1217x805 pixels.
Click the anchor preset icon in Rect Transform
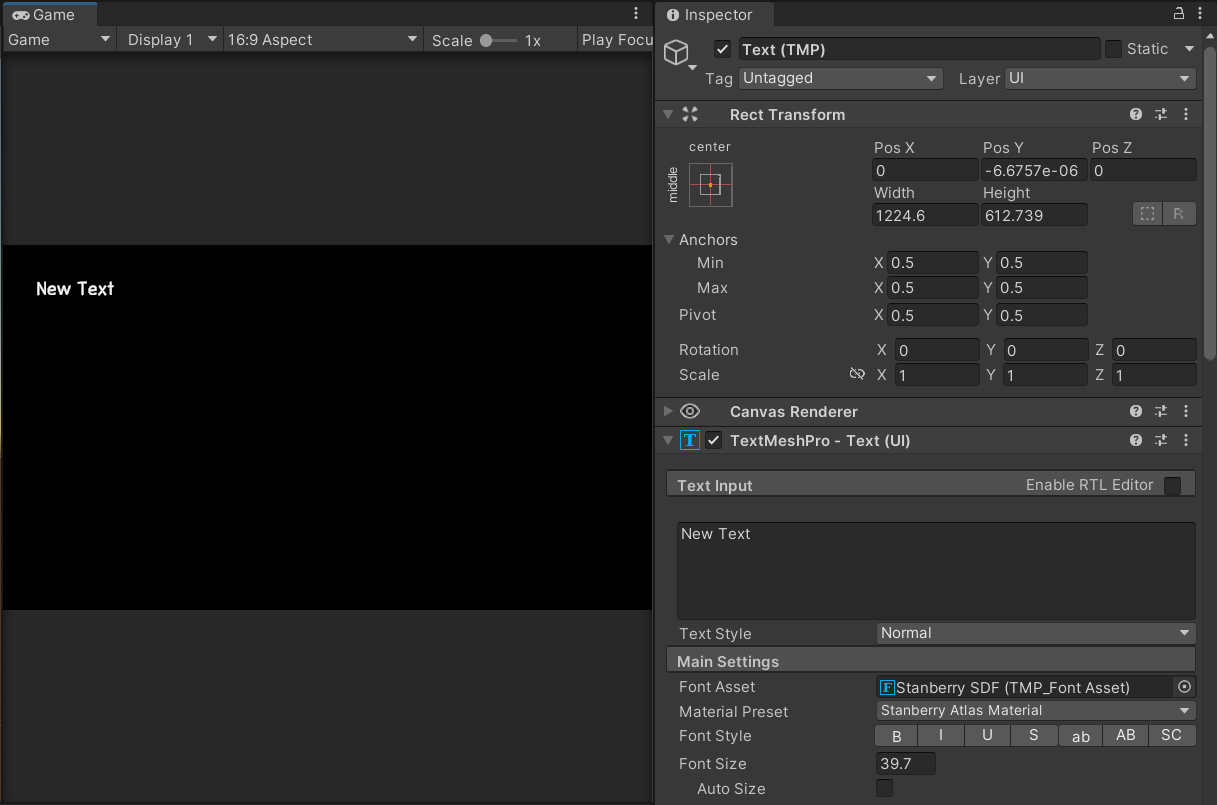[x=710, y=185]
